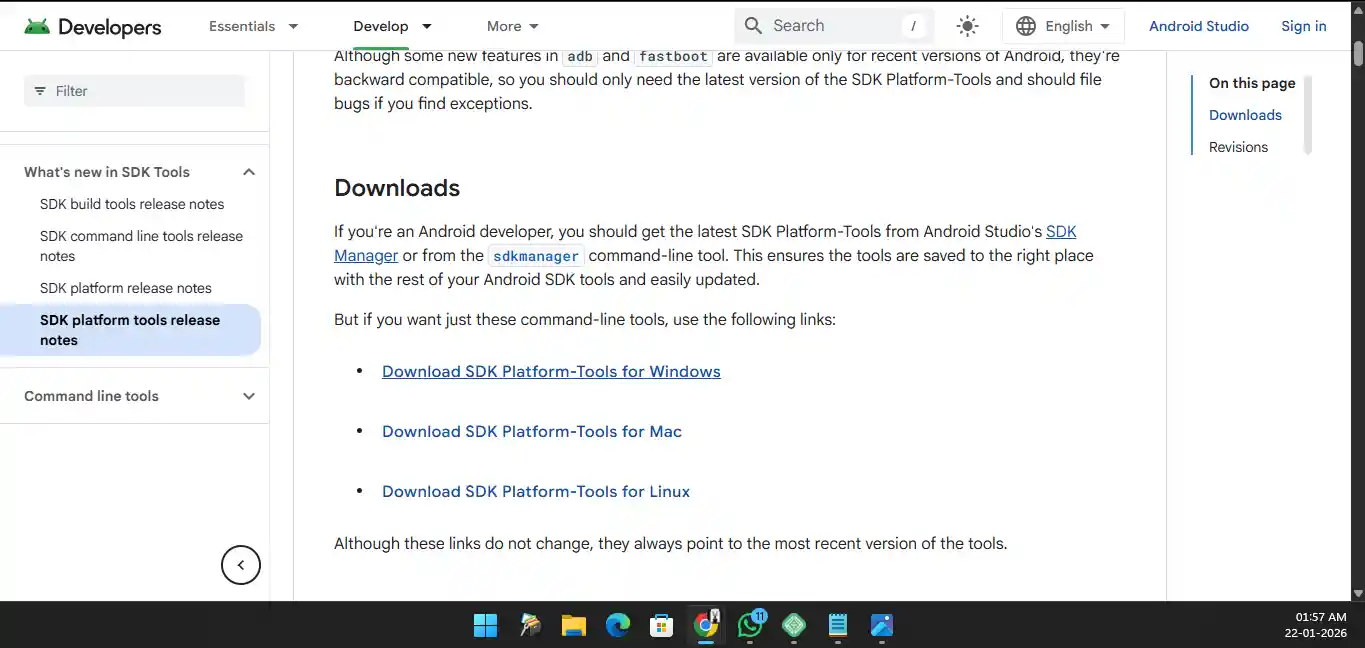The image size is (1365, 648).
Task: Click Download SDK Platform-Tools for Linux
Action: coord(536,492)
